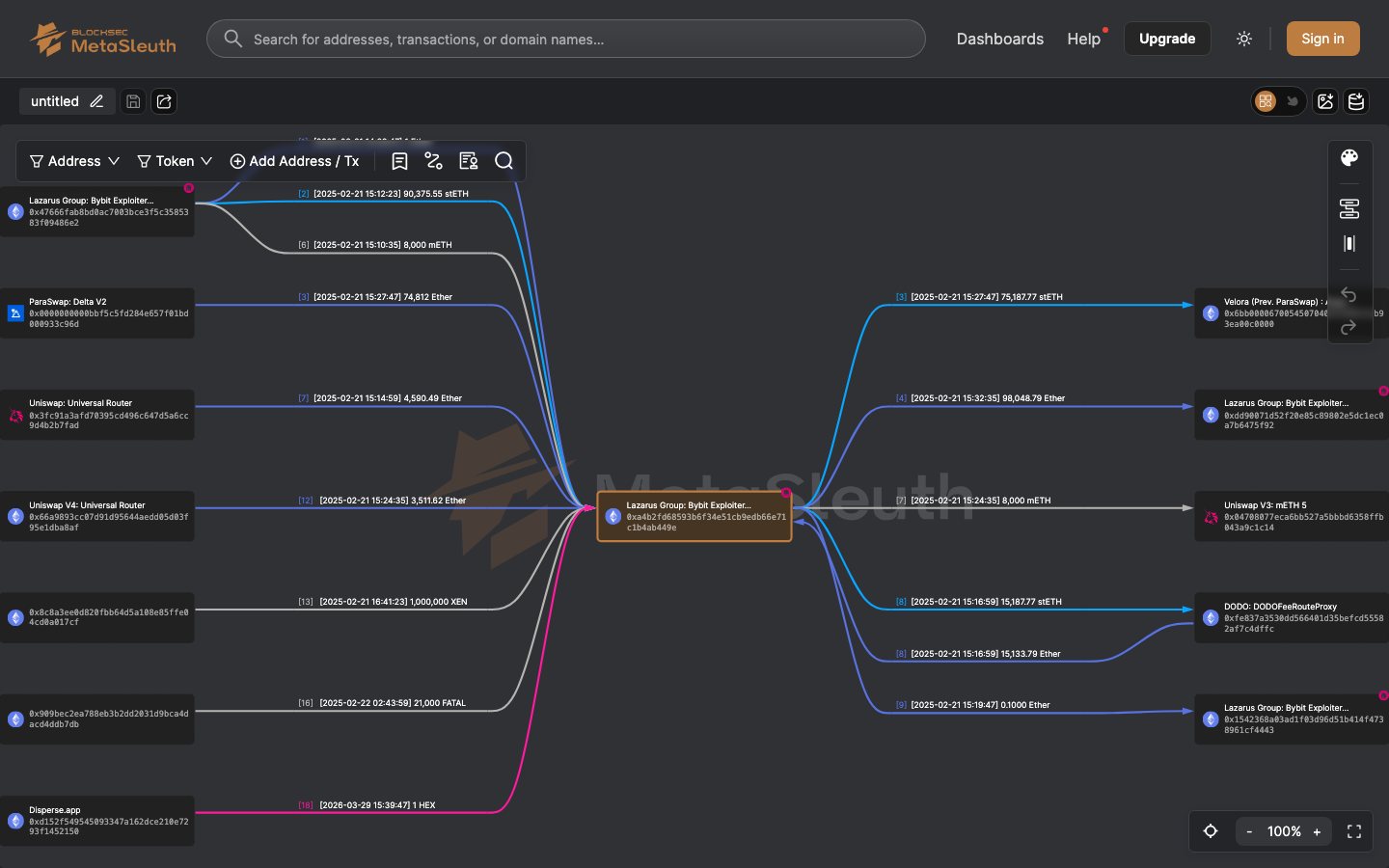Open the Token filter dropdown
This screenshot has width=1389, height=868.
pyautogui.click(x=175, y=161)
